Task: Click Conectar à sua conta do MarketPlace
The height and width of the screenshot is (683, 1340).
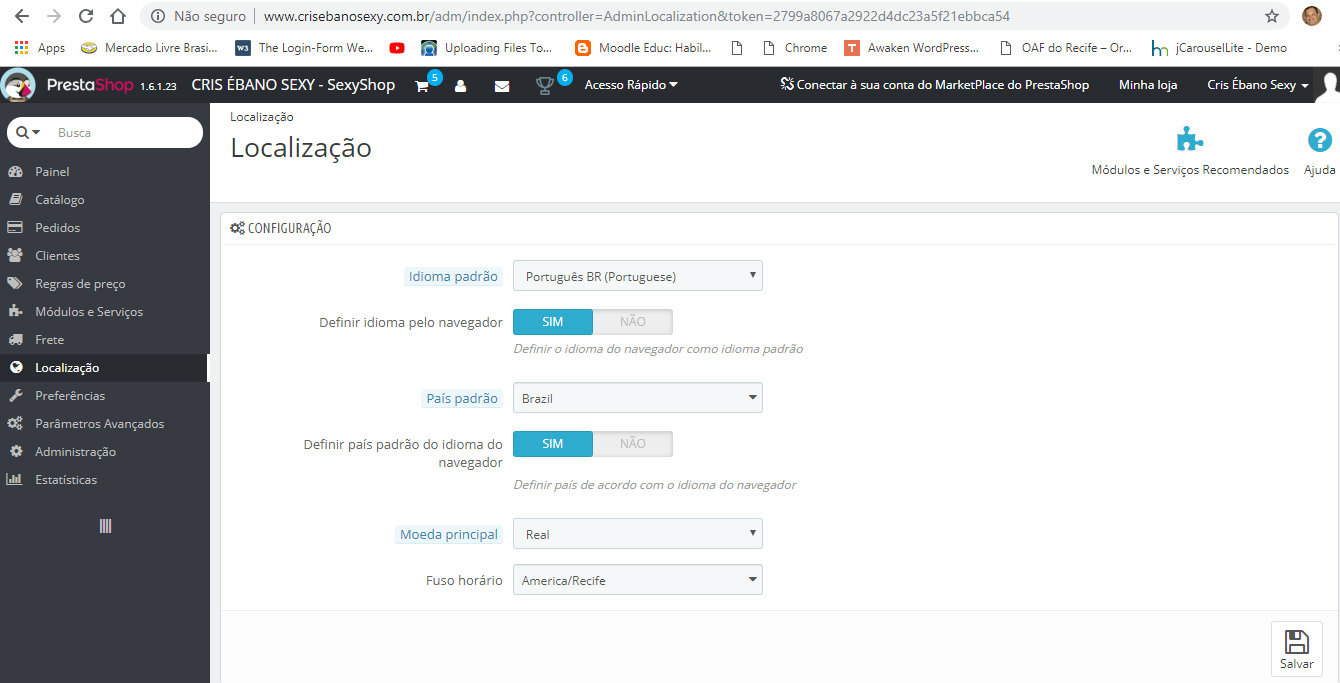Action: pyautogui.click(x=935, y=85)
